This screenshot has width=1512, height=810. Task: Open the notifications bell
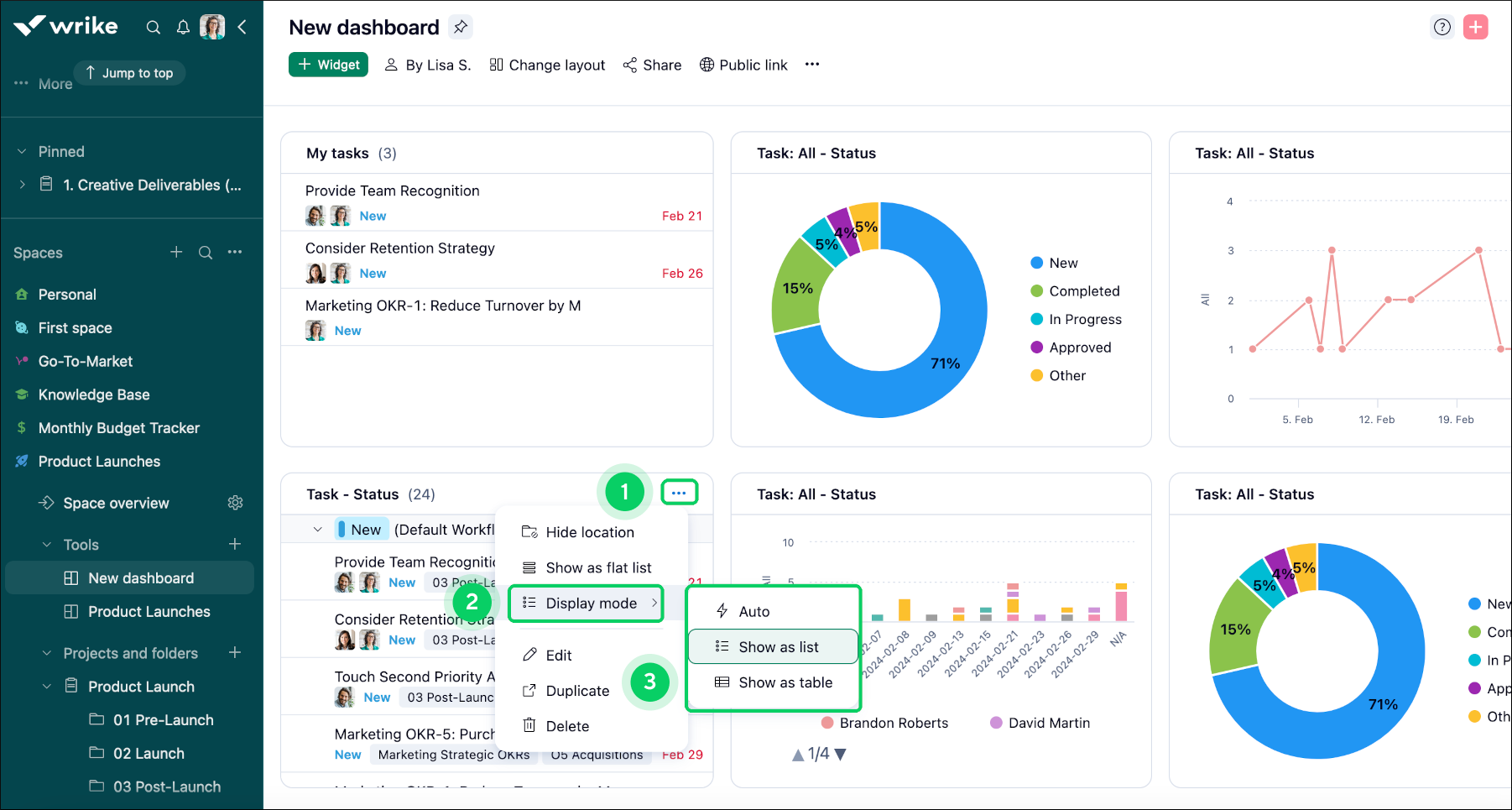183,28
